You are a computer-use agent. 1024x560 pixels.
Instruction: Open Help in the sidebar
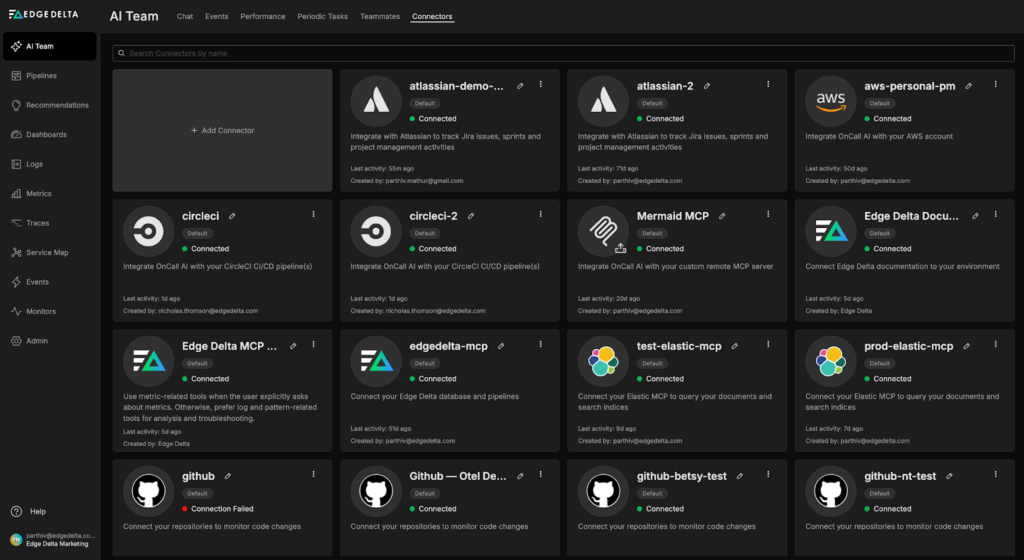coord(38,511)
